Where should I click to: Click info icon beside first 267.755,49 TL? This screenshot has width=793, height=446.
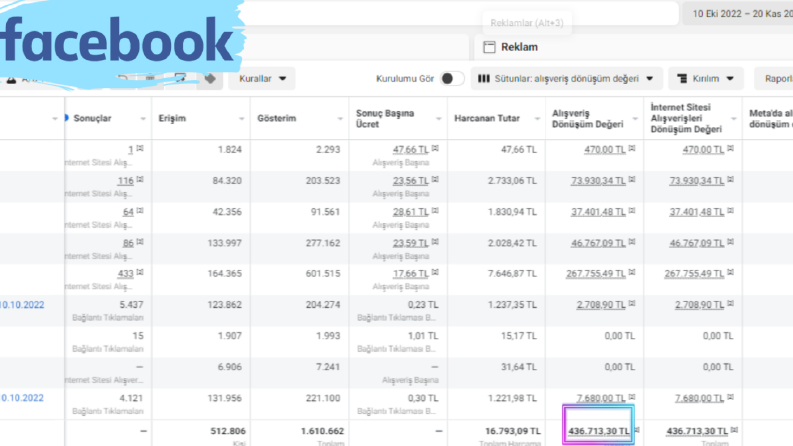pos(632,273)
